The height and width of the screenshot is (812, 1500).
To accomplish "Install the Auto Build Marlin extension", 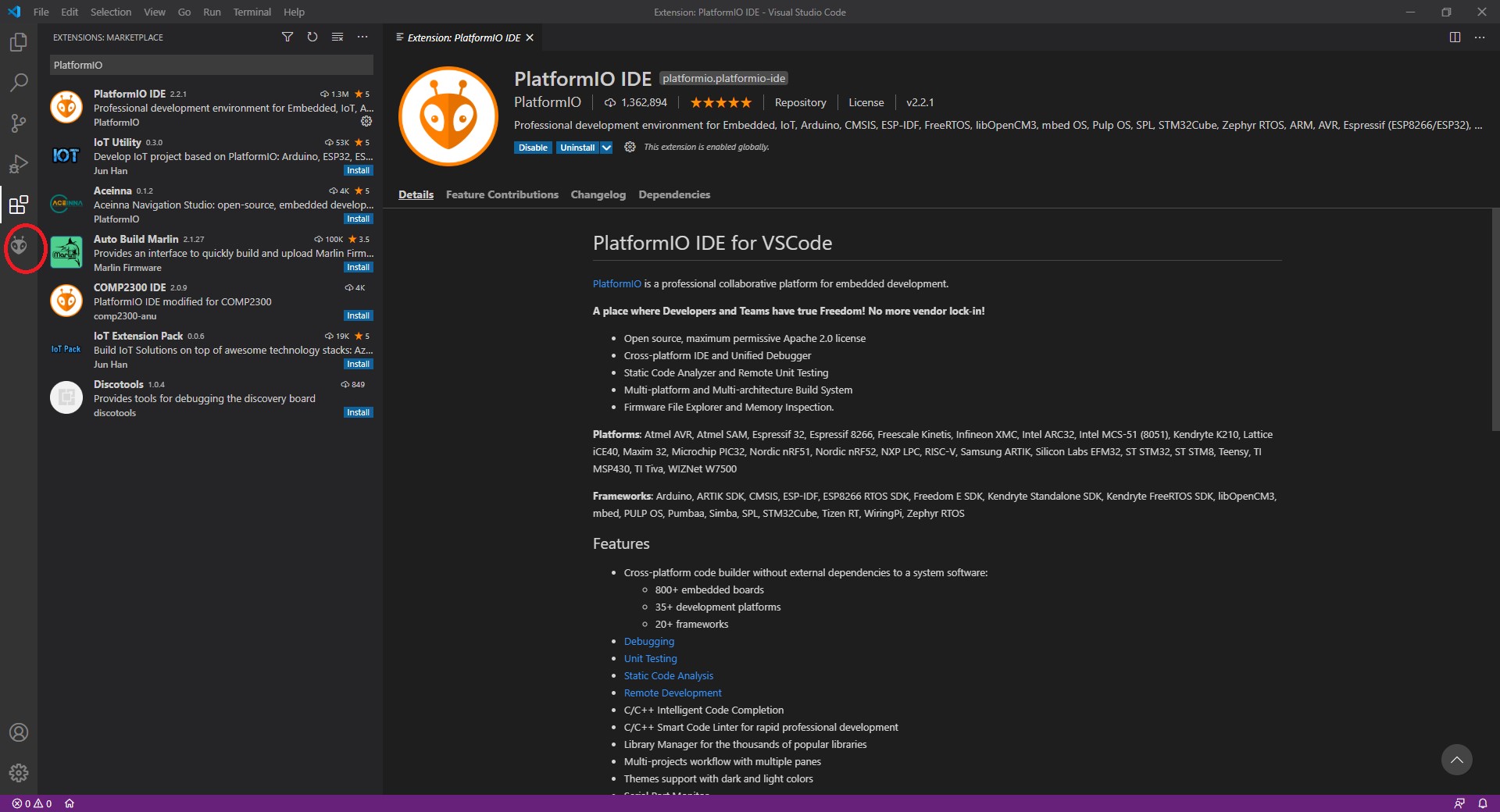I will [x=359, y=267].
